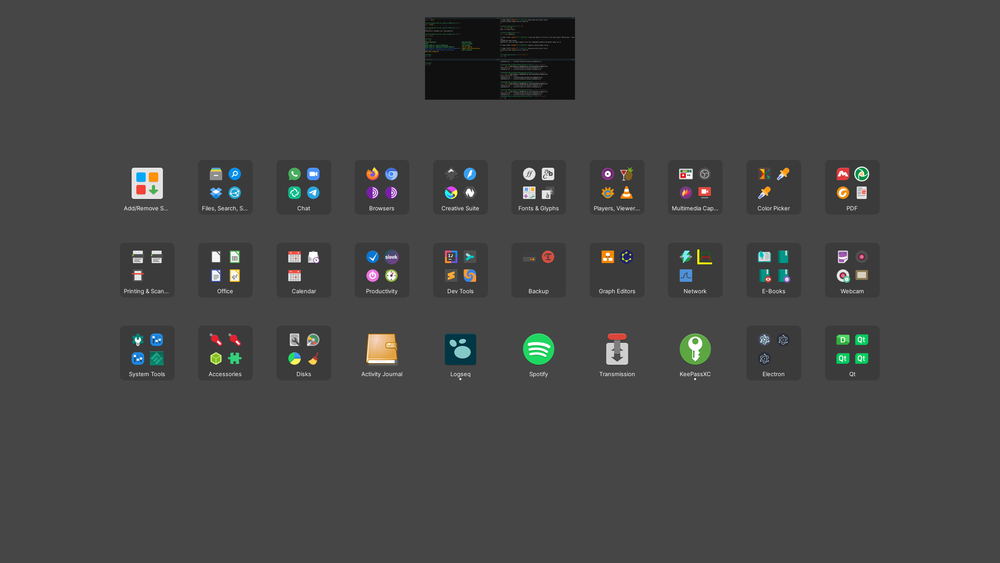Open the Qt folder
Image resolution: width=1000 pixels, height=563 pixels.
coord(852,353)
